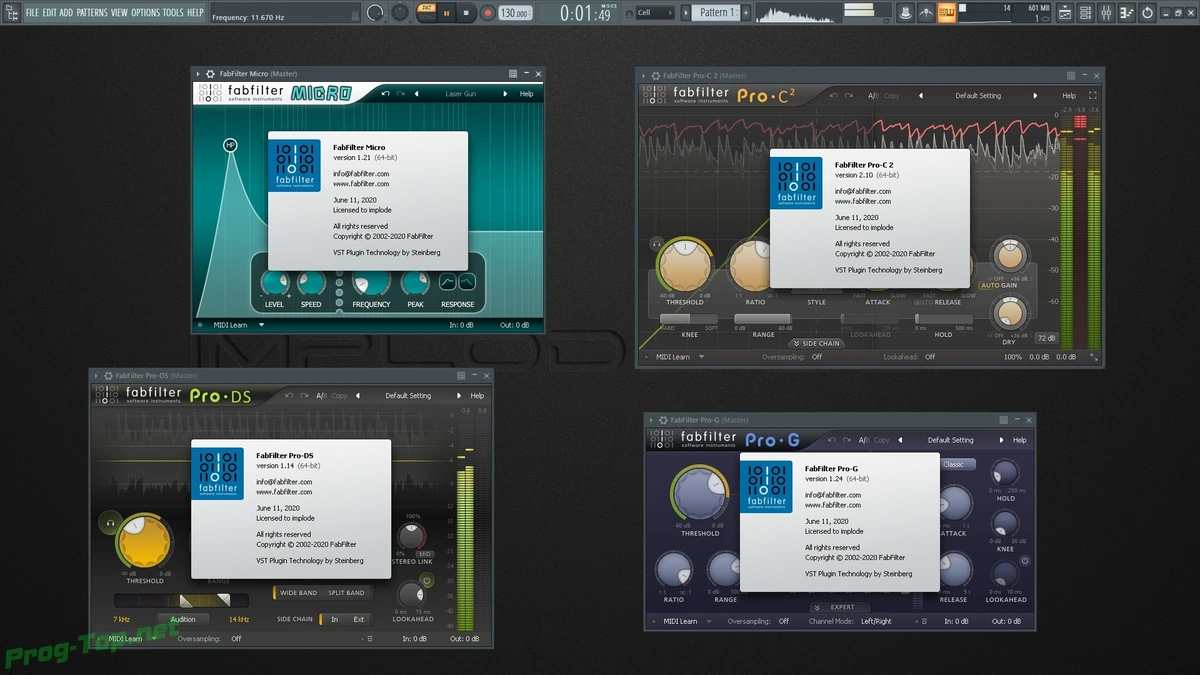
Task: Click Channel Mode Left/Right in Pro-G
Action: click(x=874, y=621)
